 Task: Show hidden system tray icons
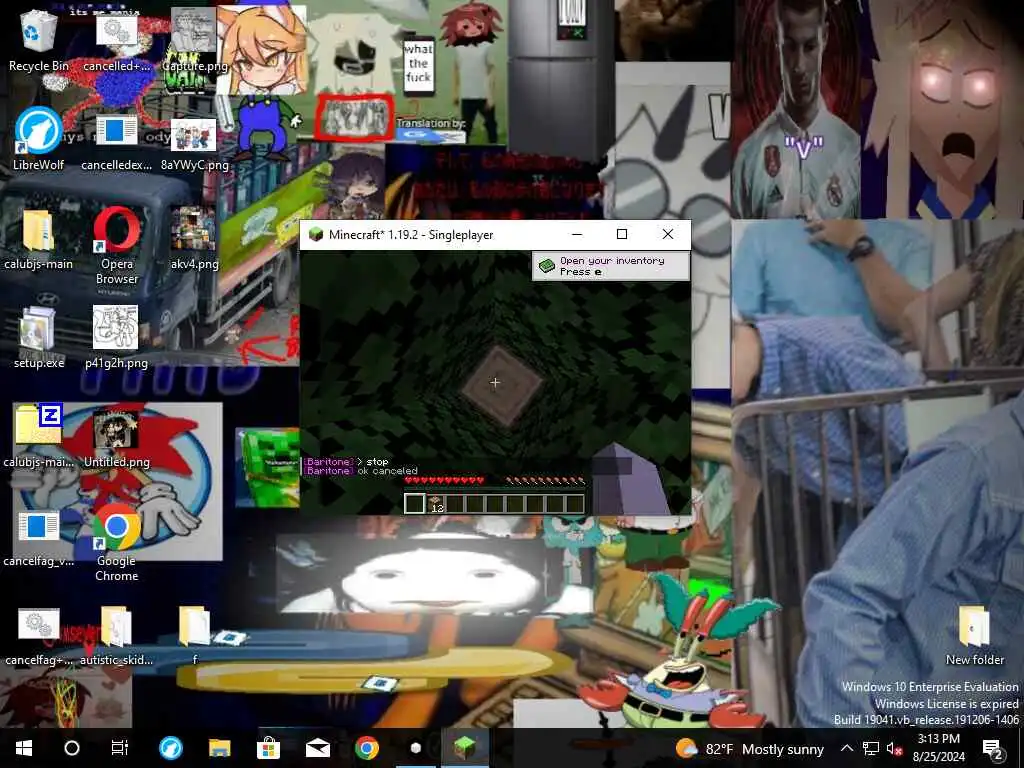click(846, 748)
